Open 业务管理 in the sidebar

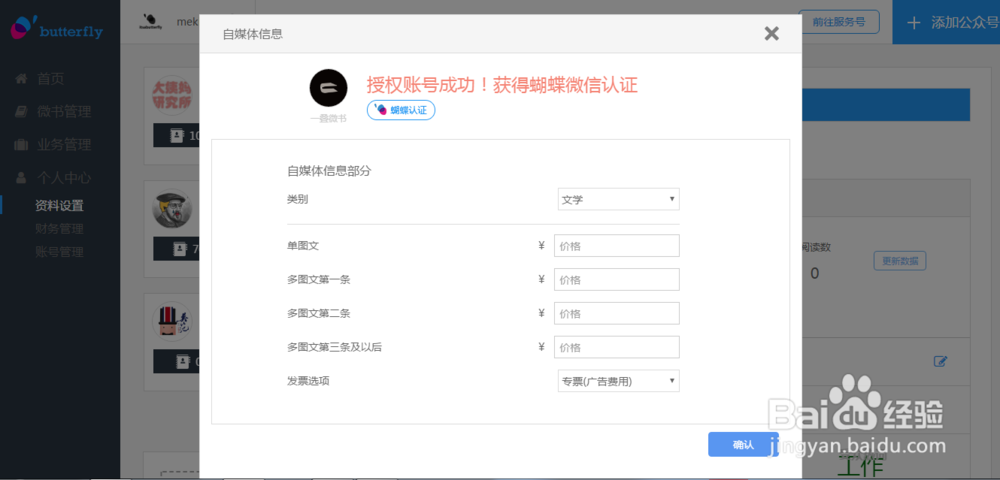[x=64, y=145]
